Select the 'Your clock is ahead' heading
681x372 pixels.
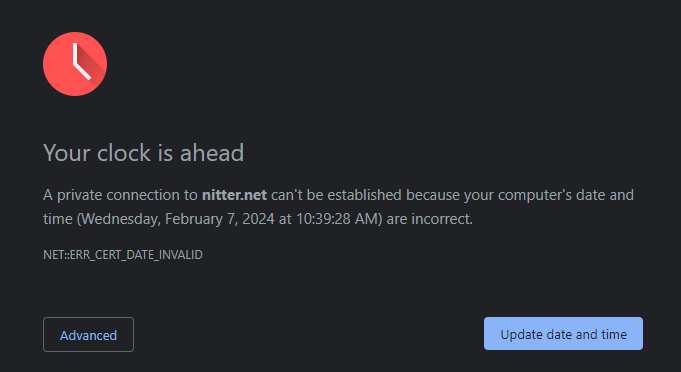point(144,153)
